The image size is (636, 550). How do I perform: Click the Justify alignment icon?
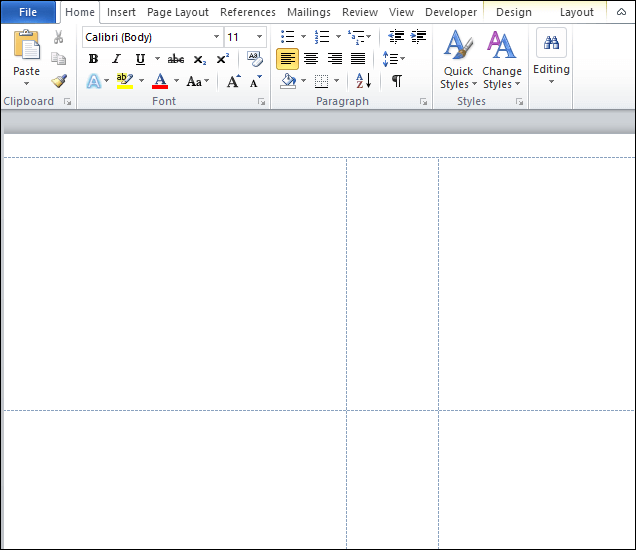(x=358, y=59)
